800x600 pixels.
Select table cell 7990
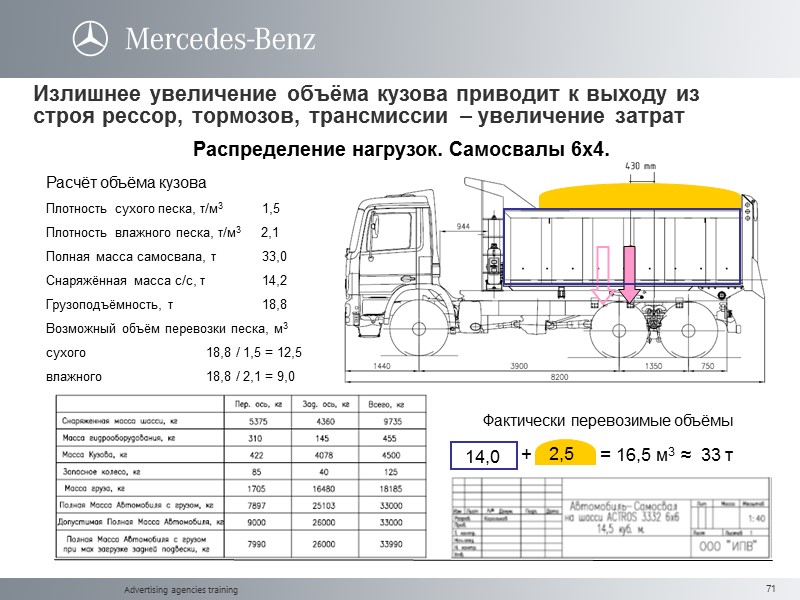[x=257, y=544]
